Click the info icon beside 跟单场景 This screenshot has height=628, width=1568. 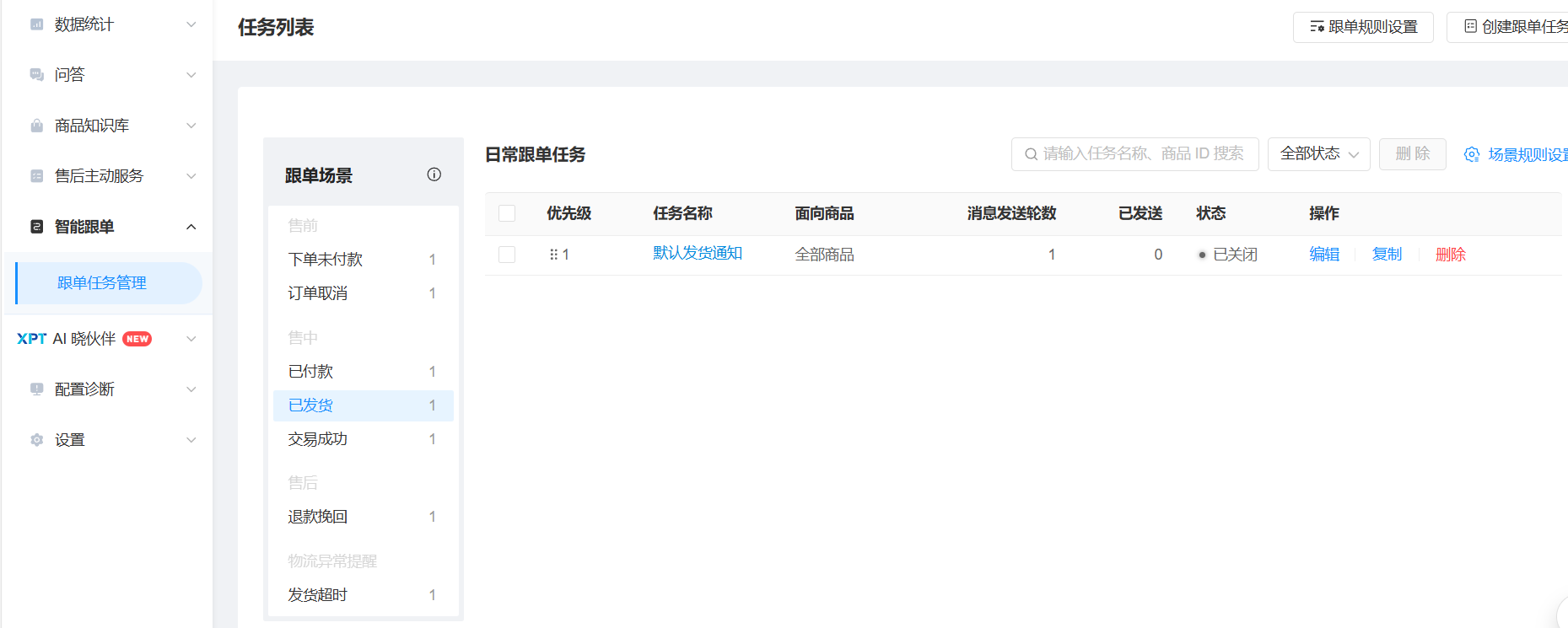(x=434, y=174)
